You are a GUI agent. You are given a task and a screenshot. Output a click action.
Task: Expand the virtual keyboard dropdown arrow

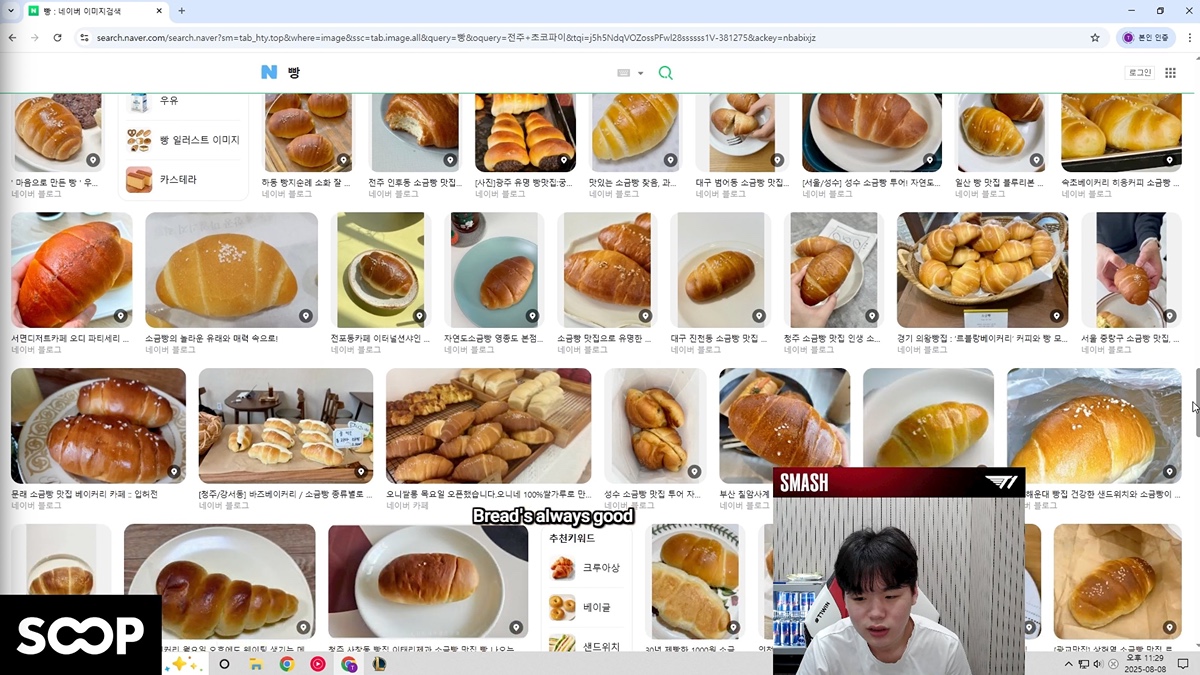point(641,73)
